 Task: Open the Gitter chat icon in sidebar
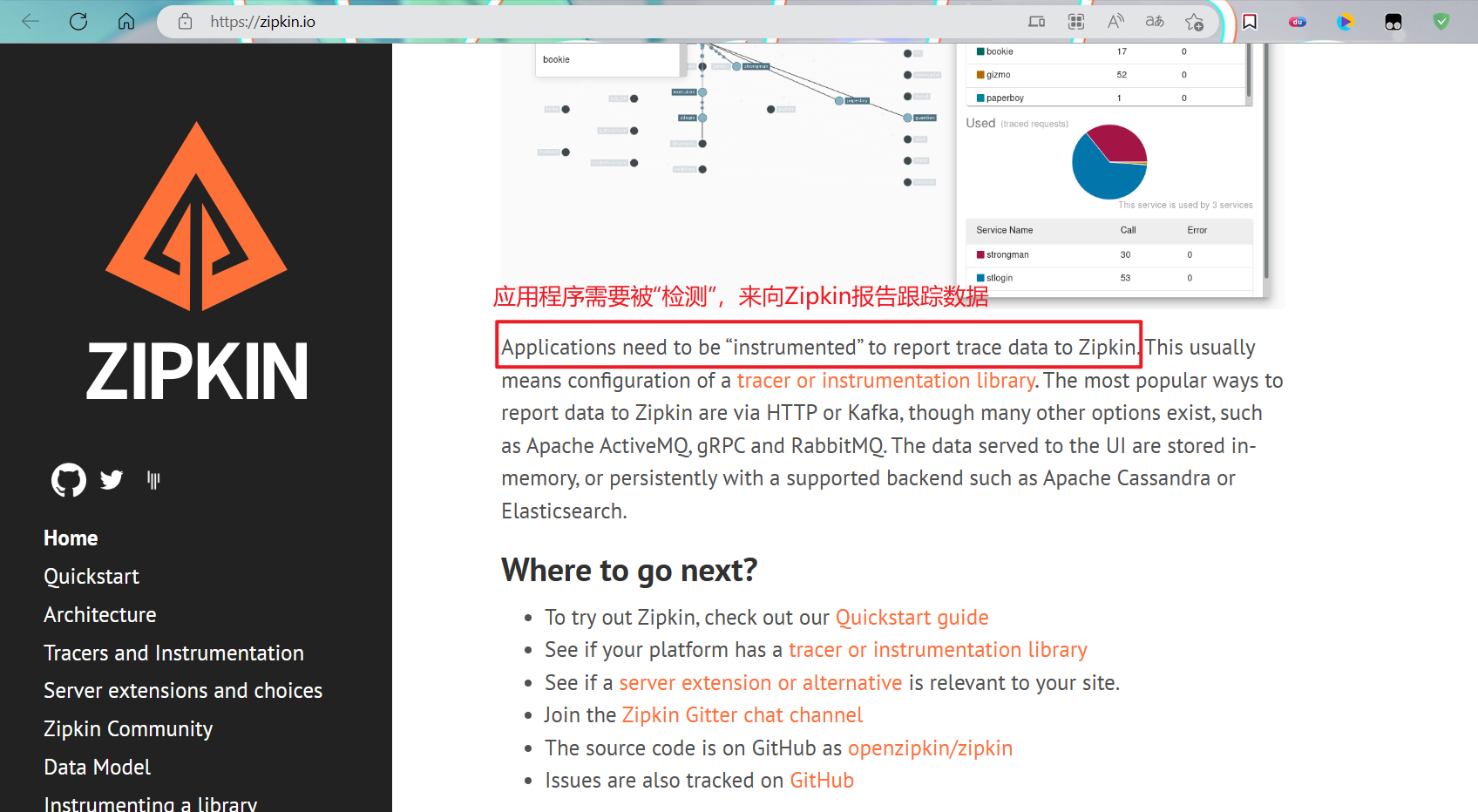point(153,479)
